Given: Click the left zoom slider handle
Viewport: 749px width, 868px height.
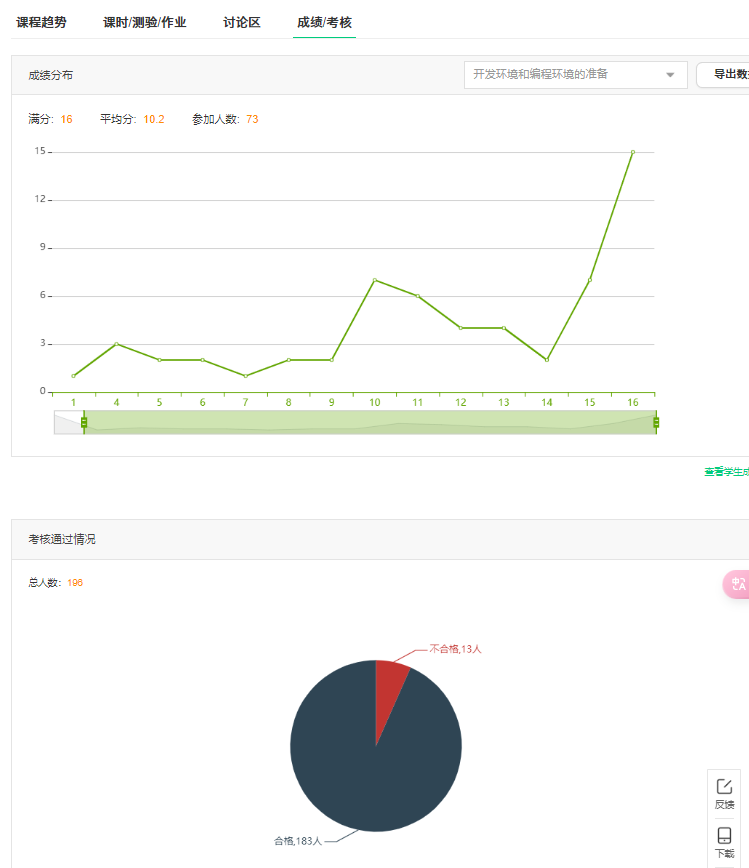Looking at the screenshot, I should point(84,423).
